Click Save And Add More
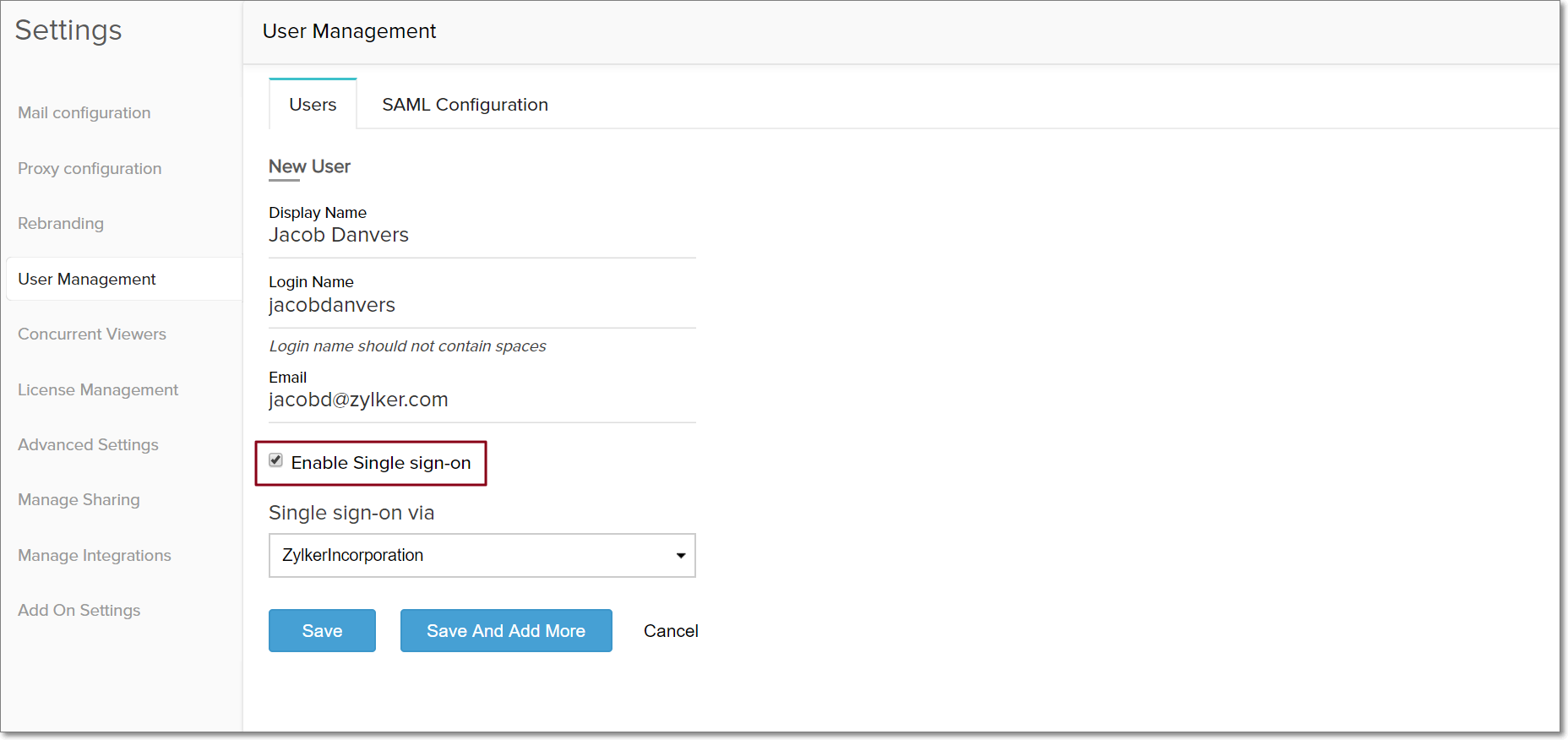1568x740 pixels. click(x=505, y=631)
